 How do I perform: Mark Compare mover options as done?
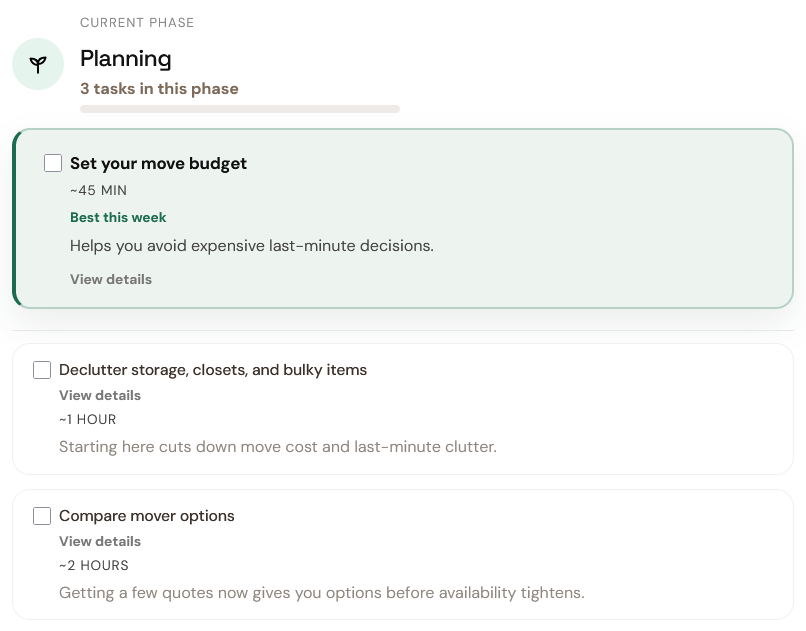click(x=42, y=516)
